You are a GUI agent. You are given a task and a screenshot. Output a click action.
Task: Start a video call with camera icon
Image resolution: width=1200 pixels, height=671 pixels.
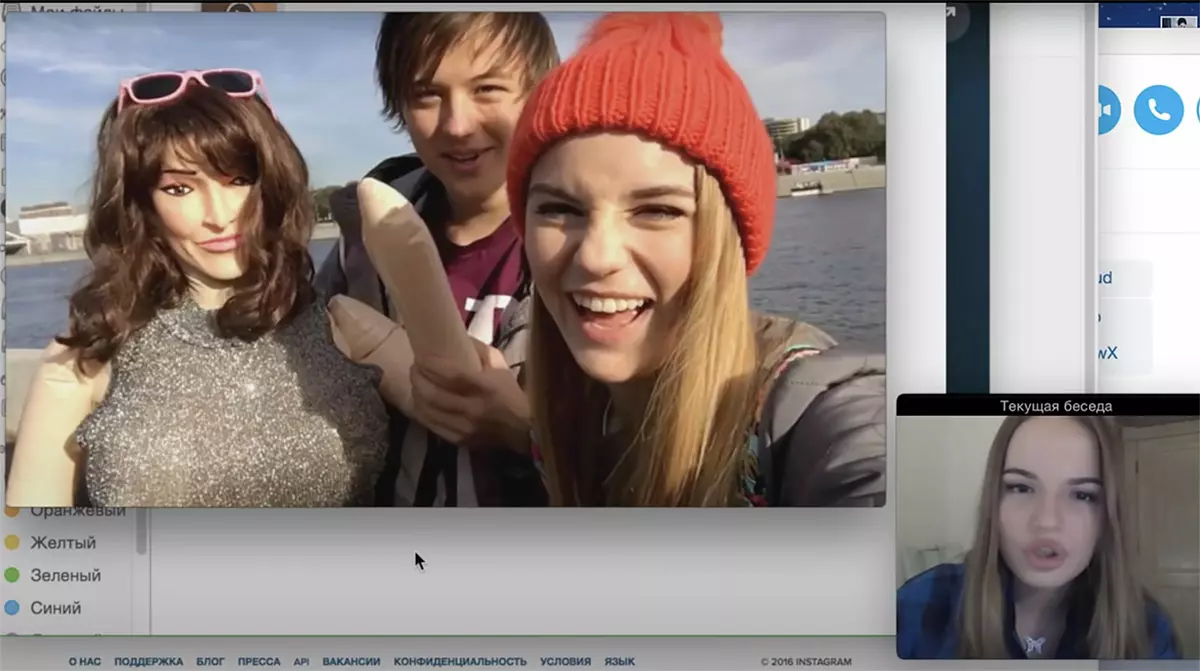[1106, 109]
